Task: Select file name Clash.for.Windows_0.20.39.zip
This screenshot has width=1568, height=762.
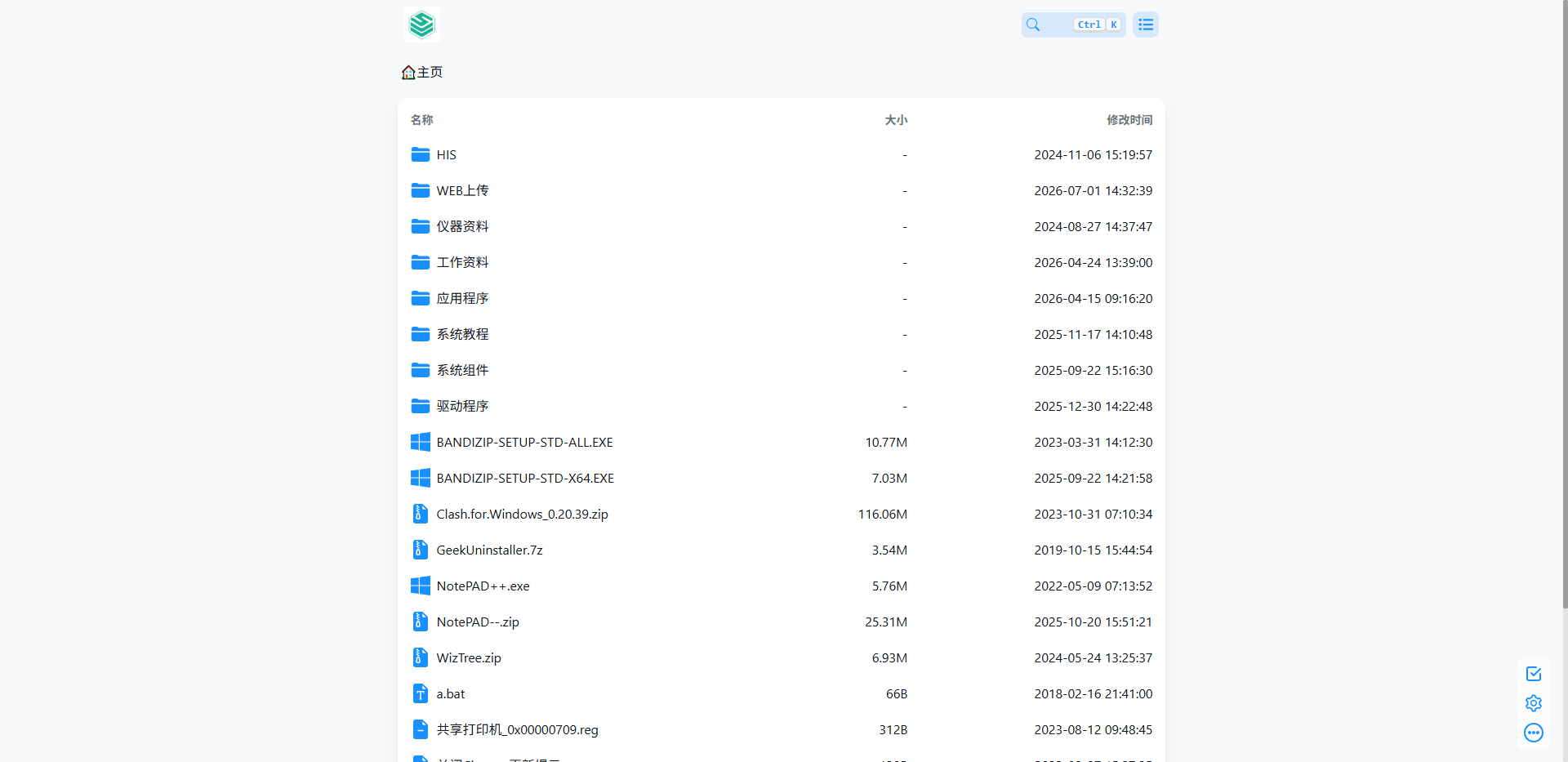Action: tap(522, 515)
